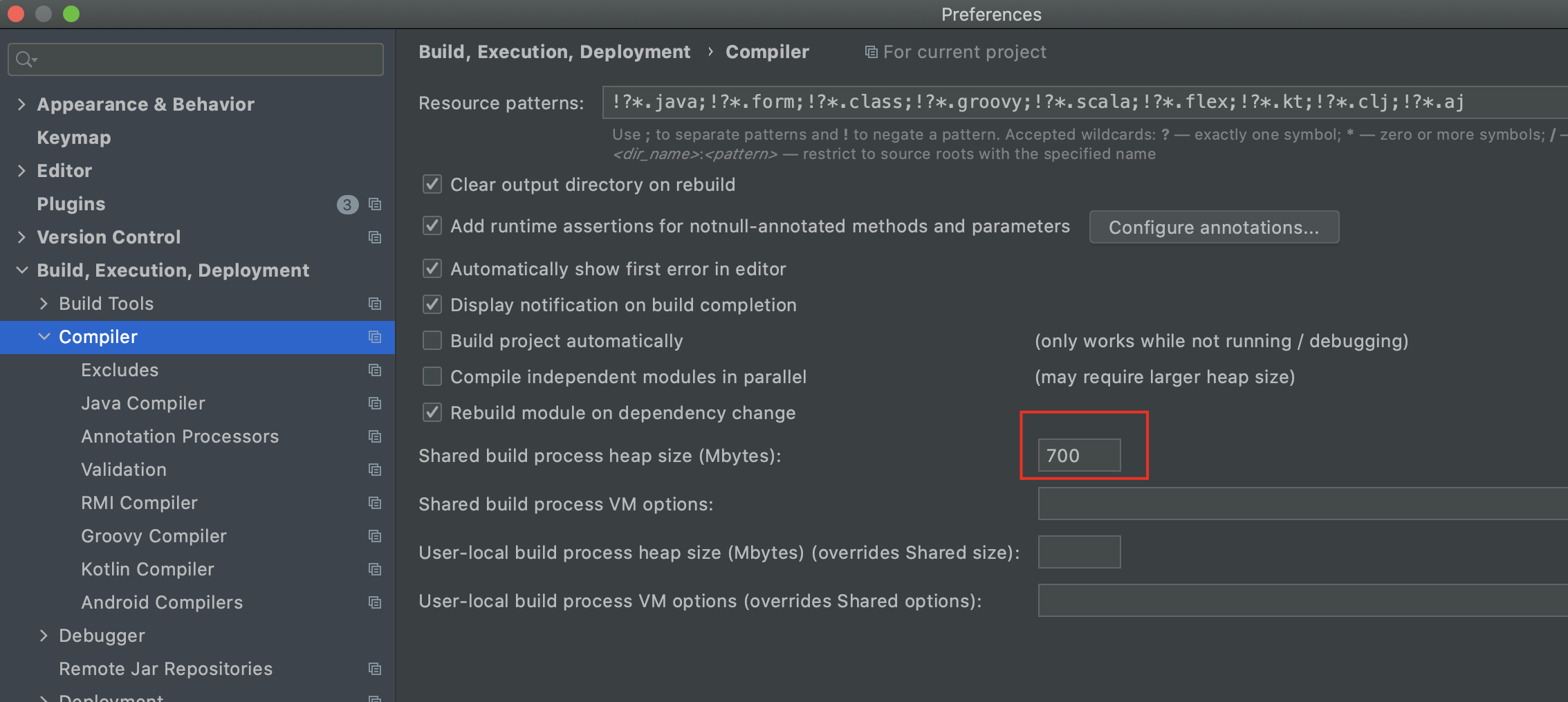This screenshot has width=1568, height=702.
Task: Click the project-level icon on Java Compiler row
Action: (x=375, y=403)
